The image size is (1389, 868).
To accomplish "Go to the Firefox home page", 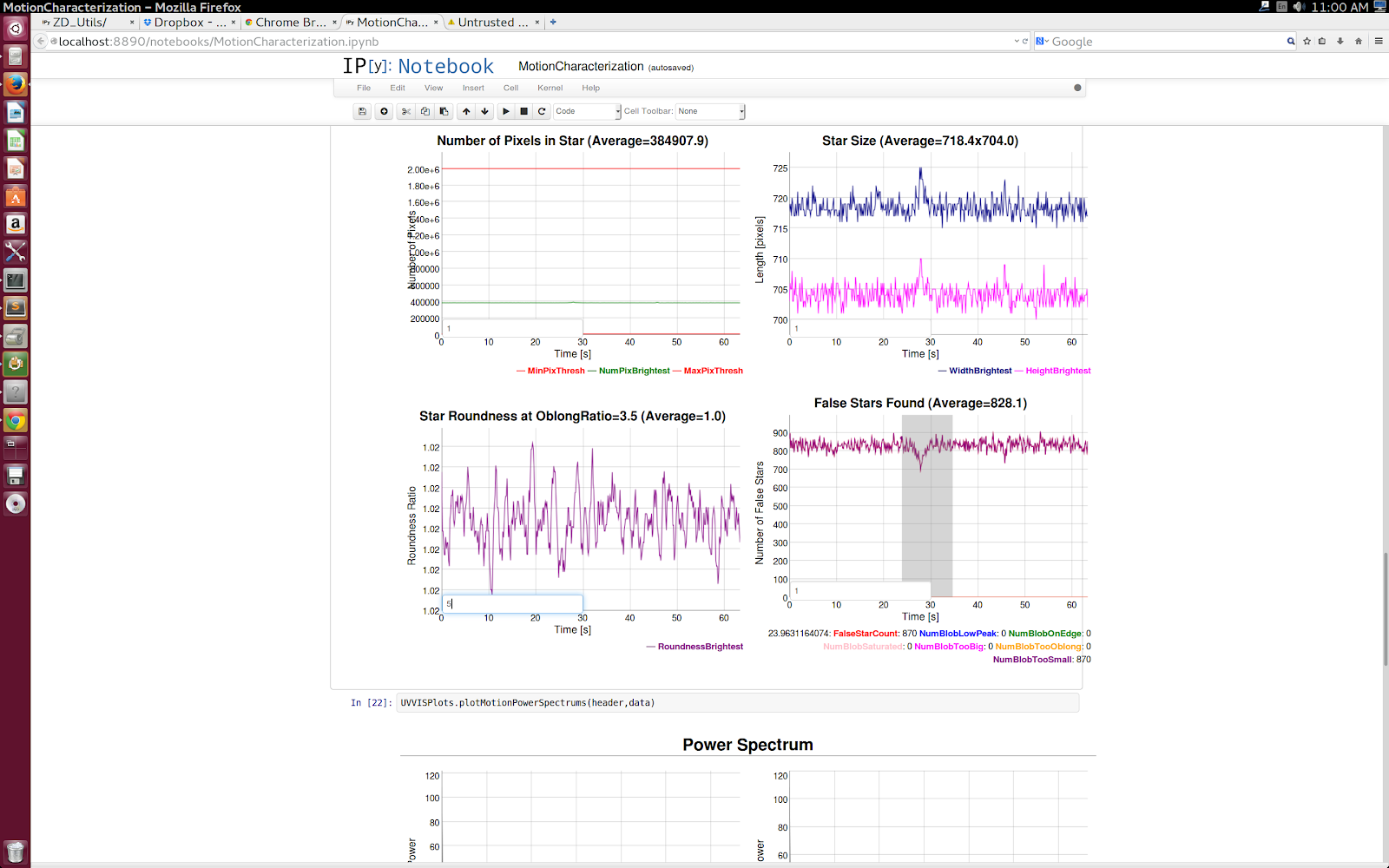I will (x=1359, y=41).
